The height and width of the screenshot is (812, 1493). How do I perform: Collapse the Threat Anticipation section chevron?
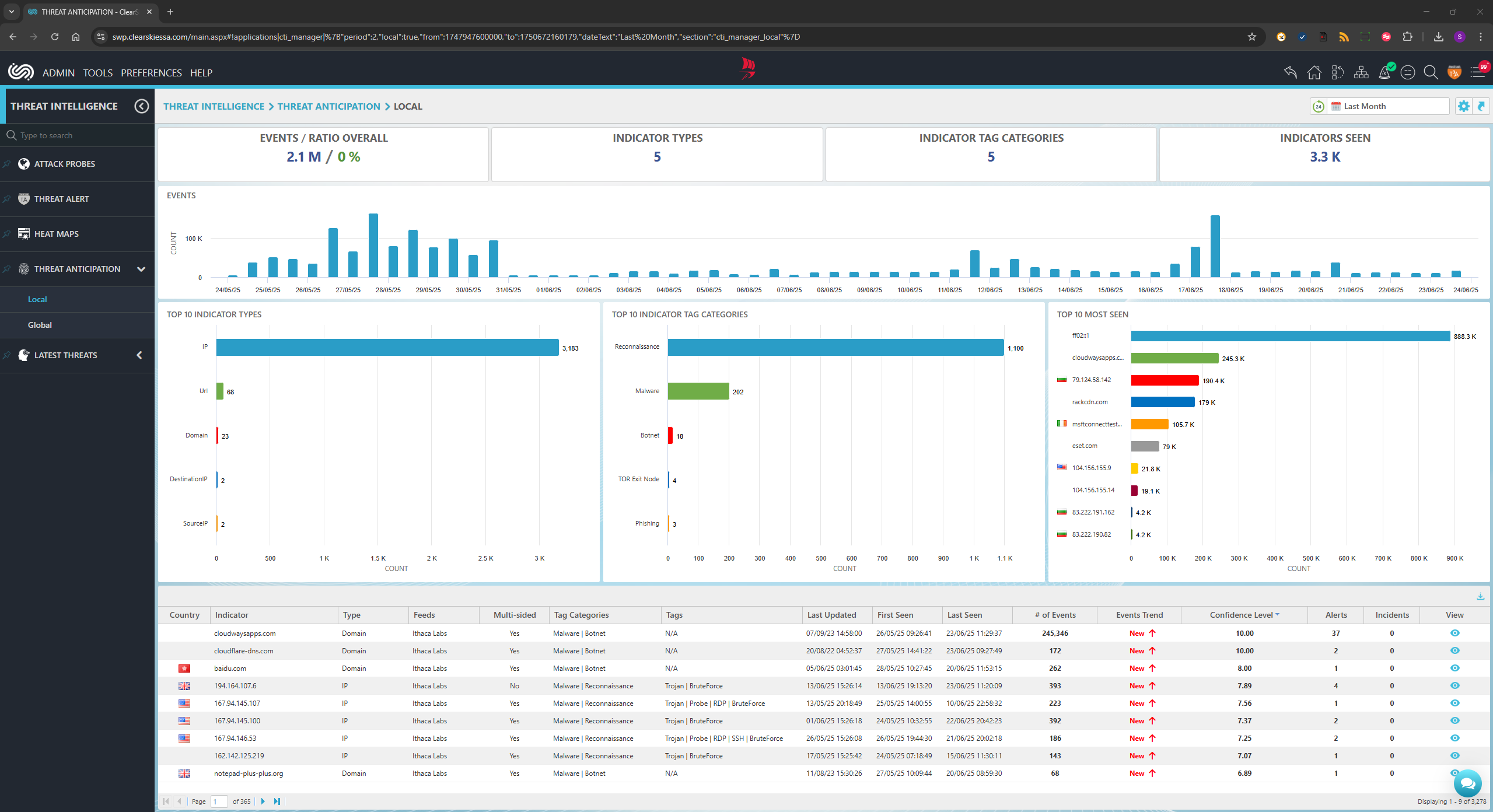(141, 269)
